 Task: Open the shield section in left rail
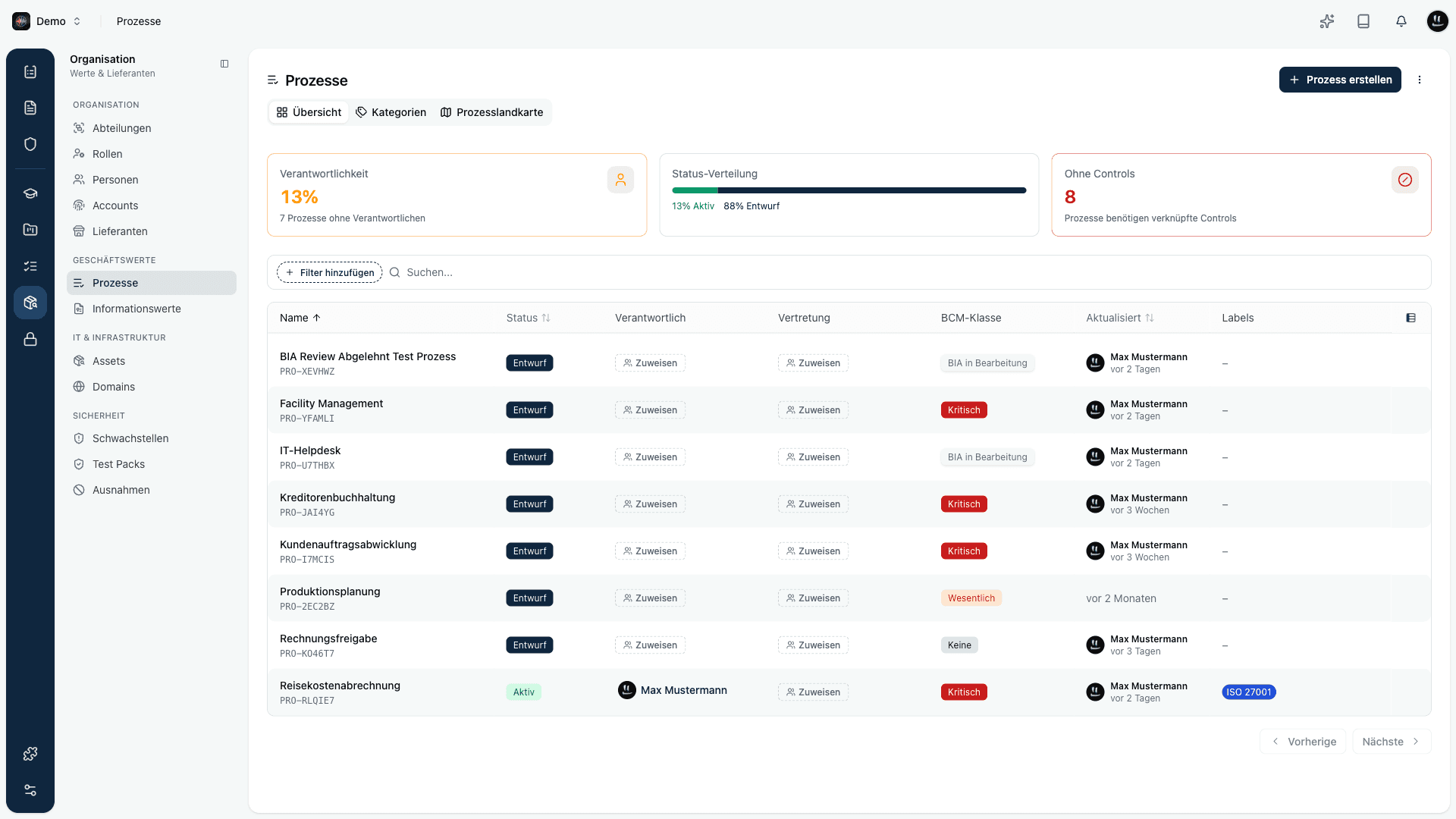click(30, 144)
